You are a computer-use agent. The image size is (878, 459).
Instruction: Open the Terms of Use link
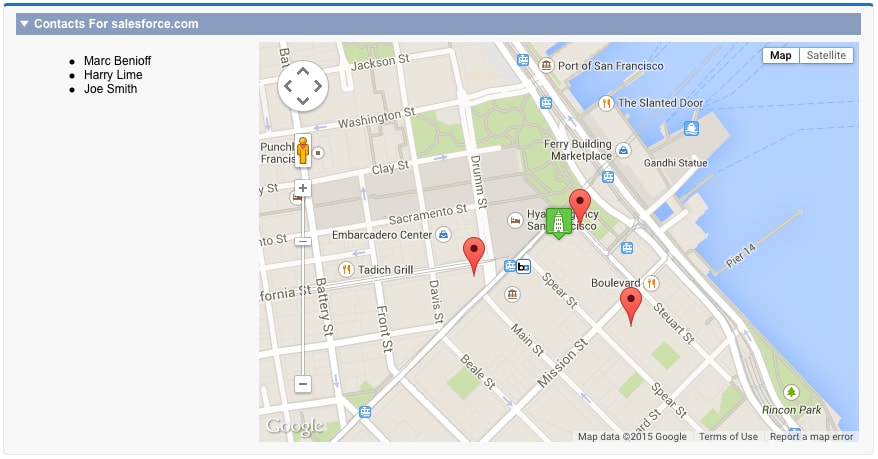[x=728, y=437]
